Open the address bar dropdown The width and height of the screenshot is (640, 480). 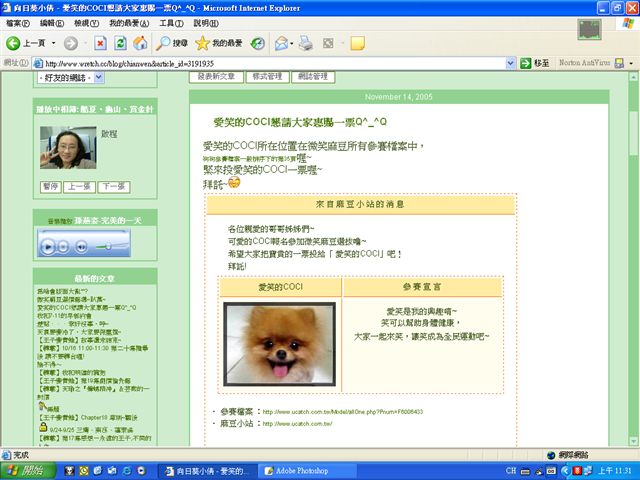(x=510, y=63)
